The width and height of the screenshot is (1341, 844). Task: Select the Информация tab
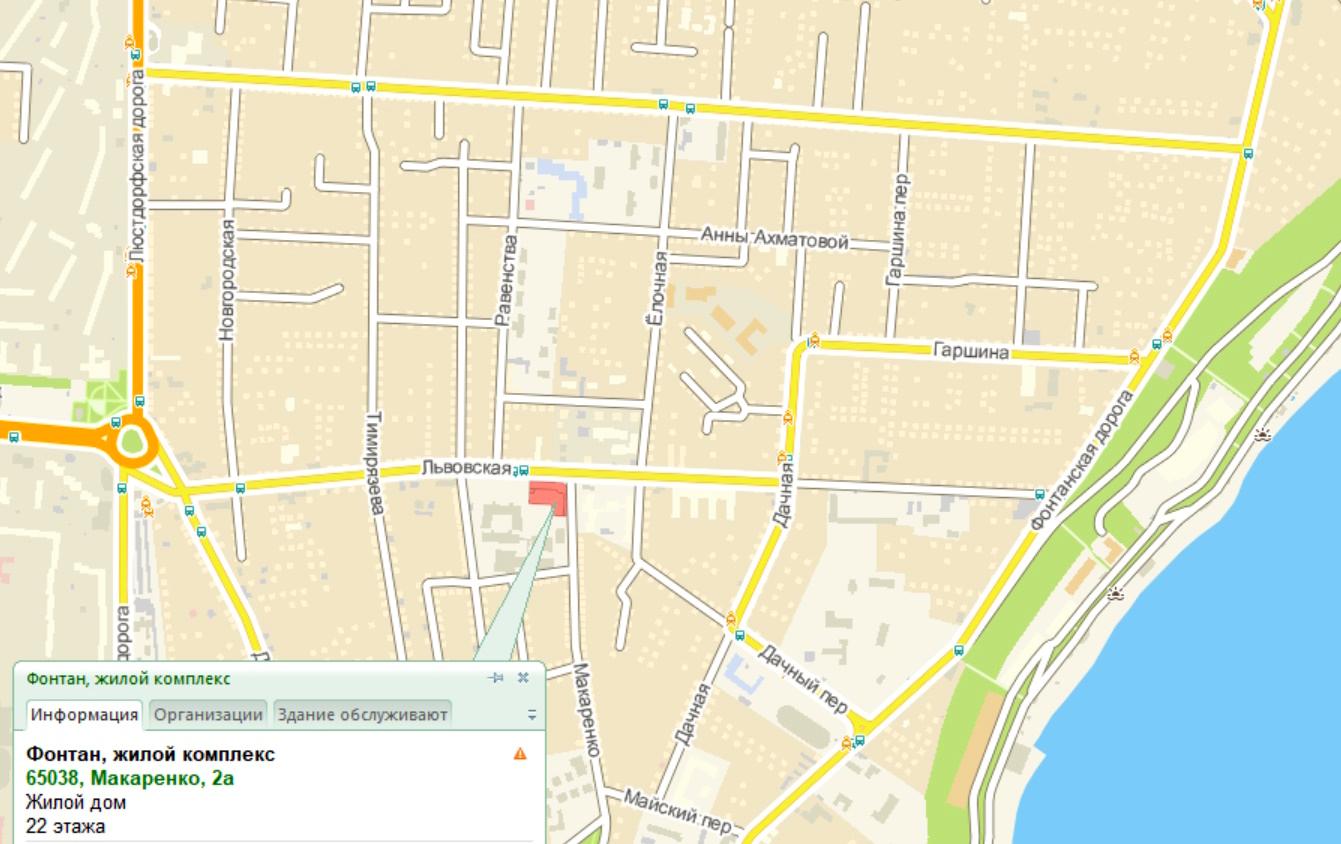[x=84, y=714]
